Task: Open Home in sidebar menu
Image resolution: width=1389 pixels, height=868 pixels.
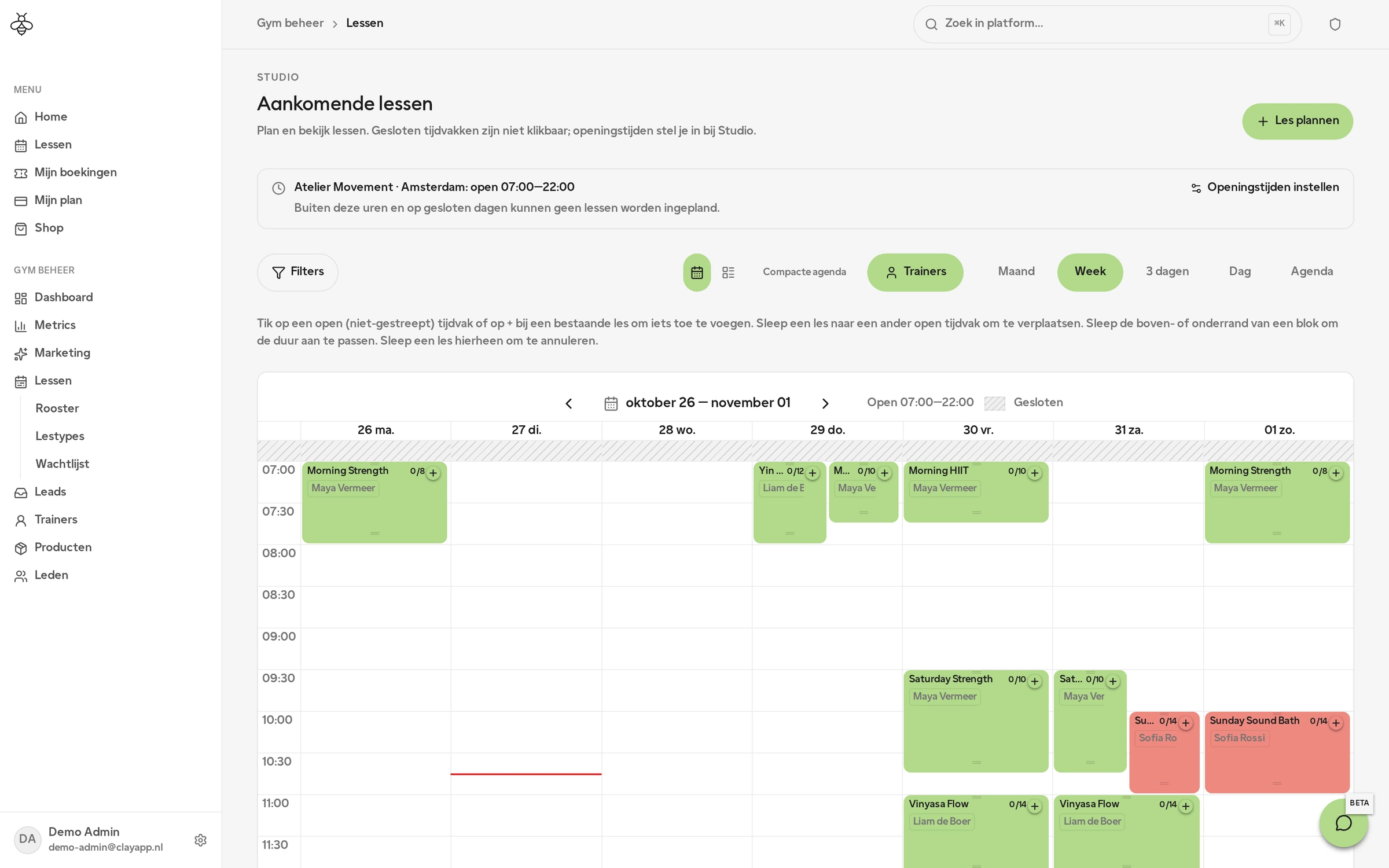Action: (x=51, y=117)
